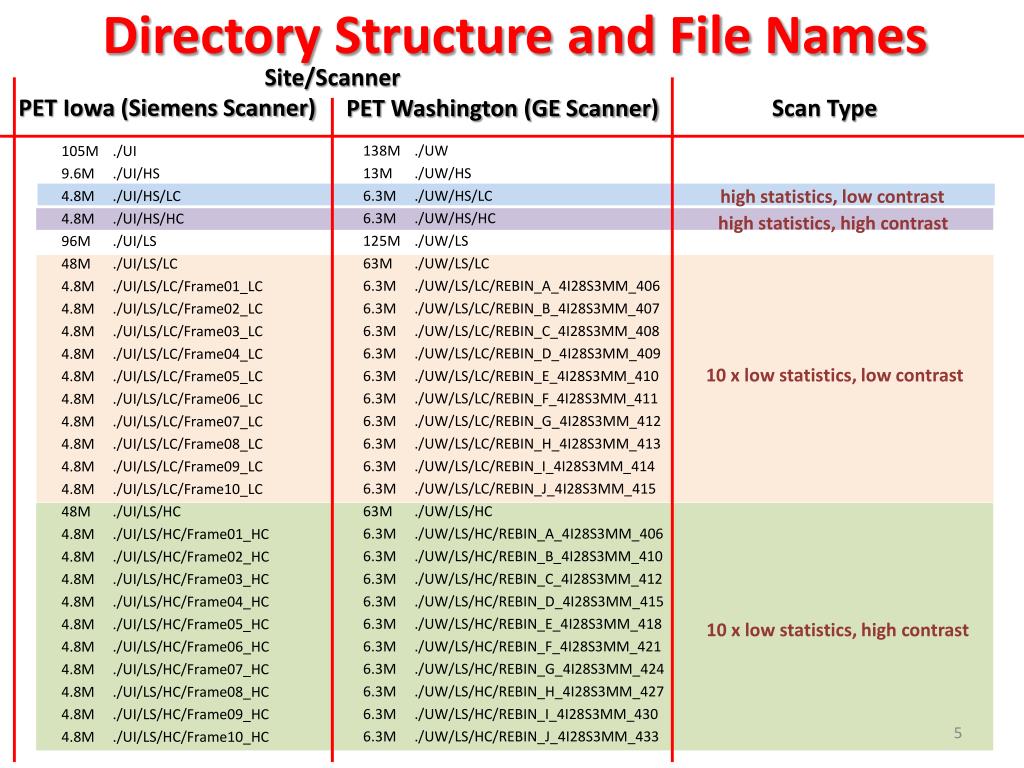This screenshot has width=1024, height=768.
Task: Click the './UW' root directory entry
Action: click(431, 151)
